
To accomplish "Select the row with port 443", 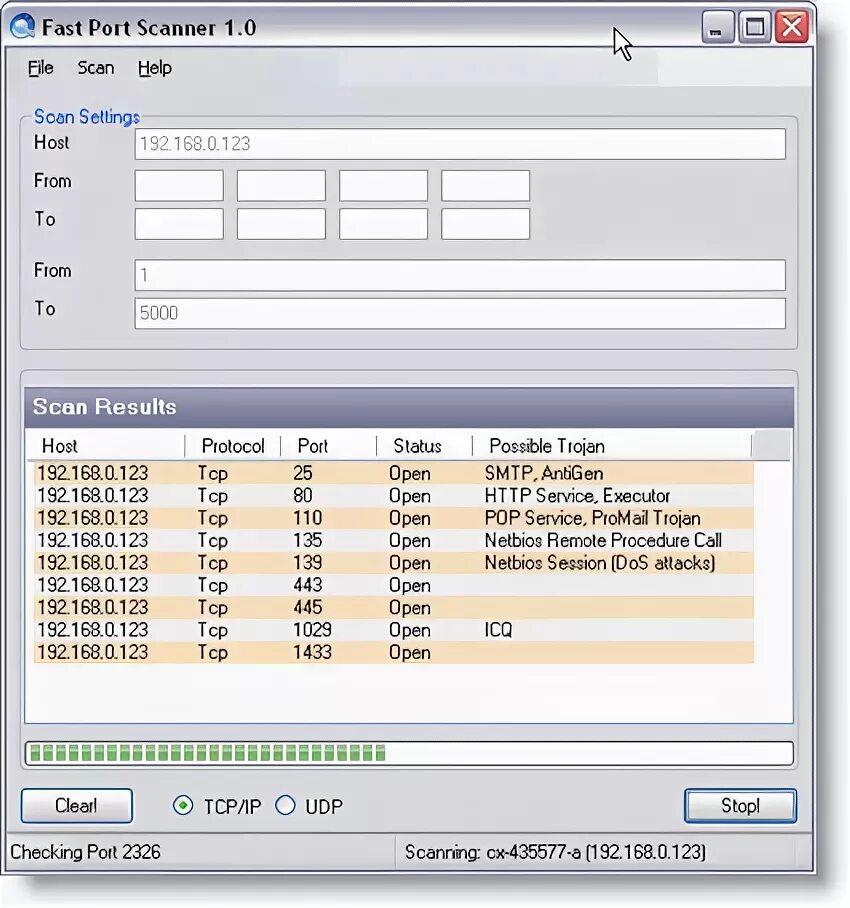I will pos(394,585).
